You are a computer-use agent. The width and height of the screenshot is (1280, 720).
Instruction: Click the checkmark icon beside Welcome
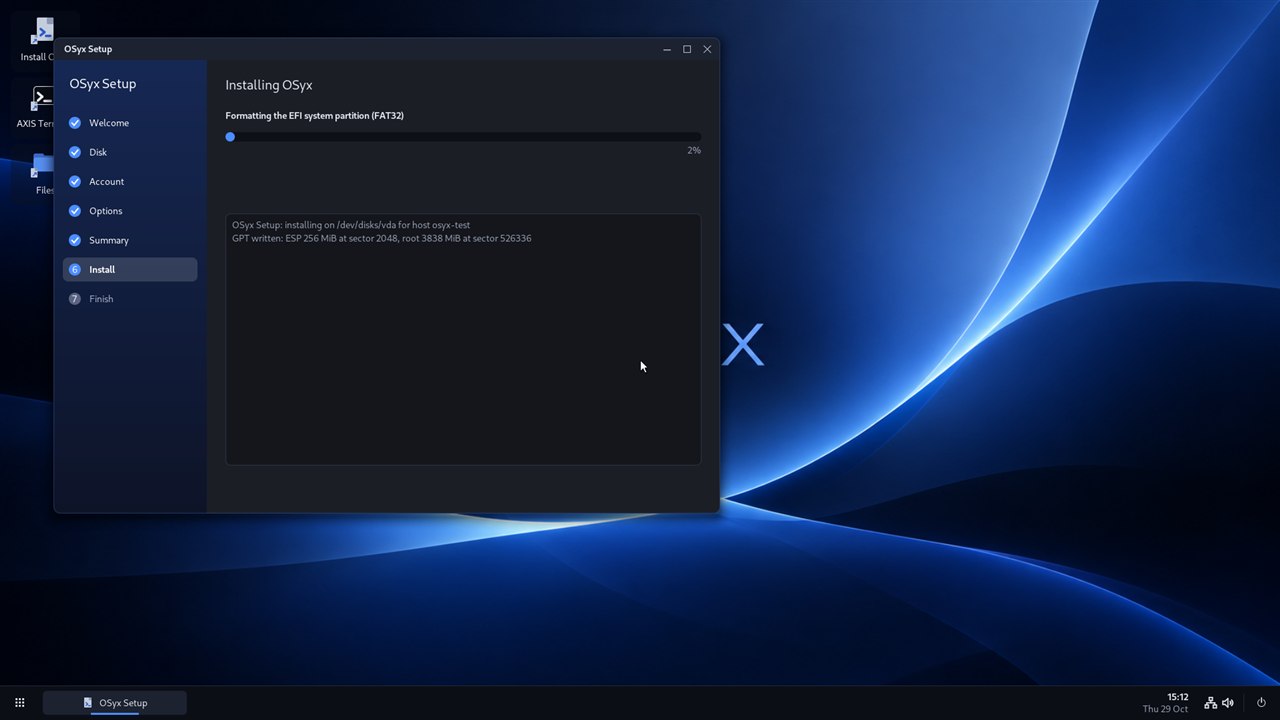(75, 123)
